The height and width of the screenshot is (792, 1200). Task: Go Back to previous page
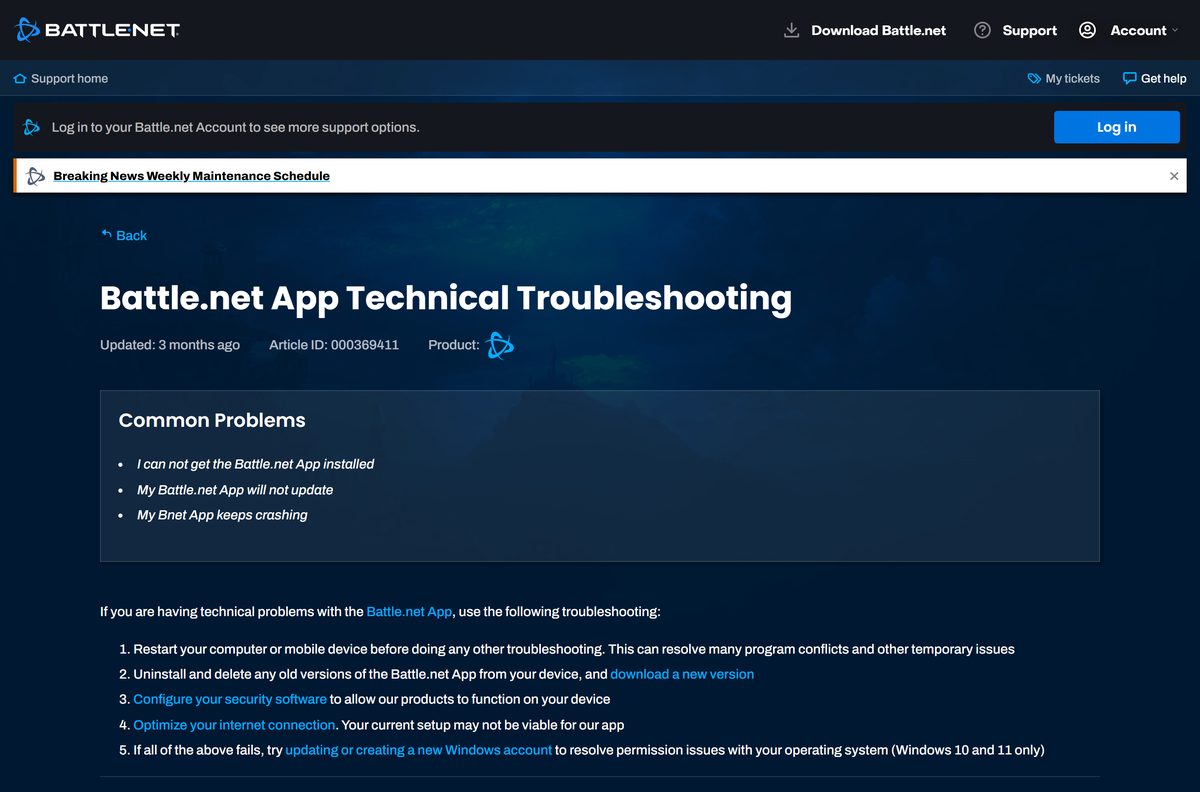coord(131,235)
